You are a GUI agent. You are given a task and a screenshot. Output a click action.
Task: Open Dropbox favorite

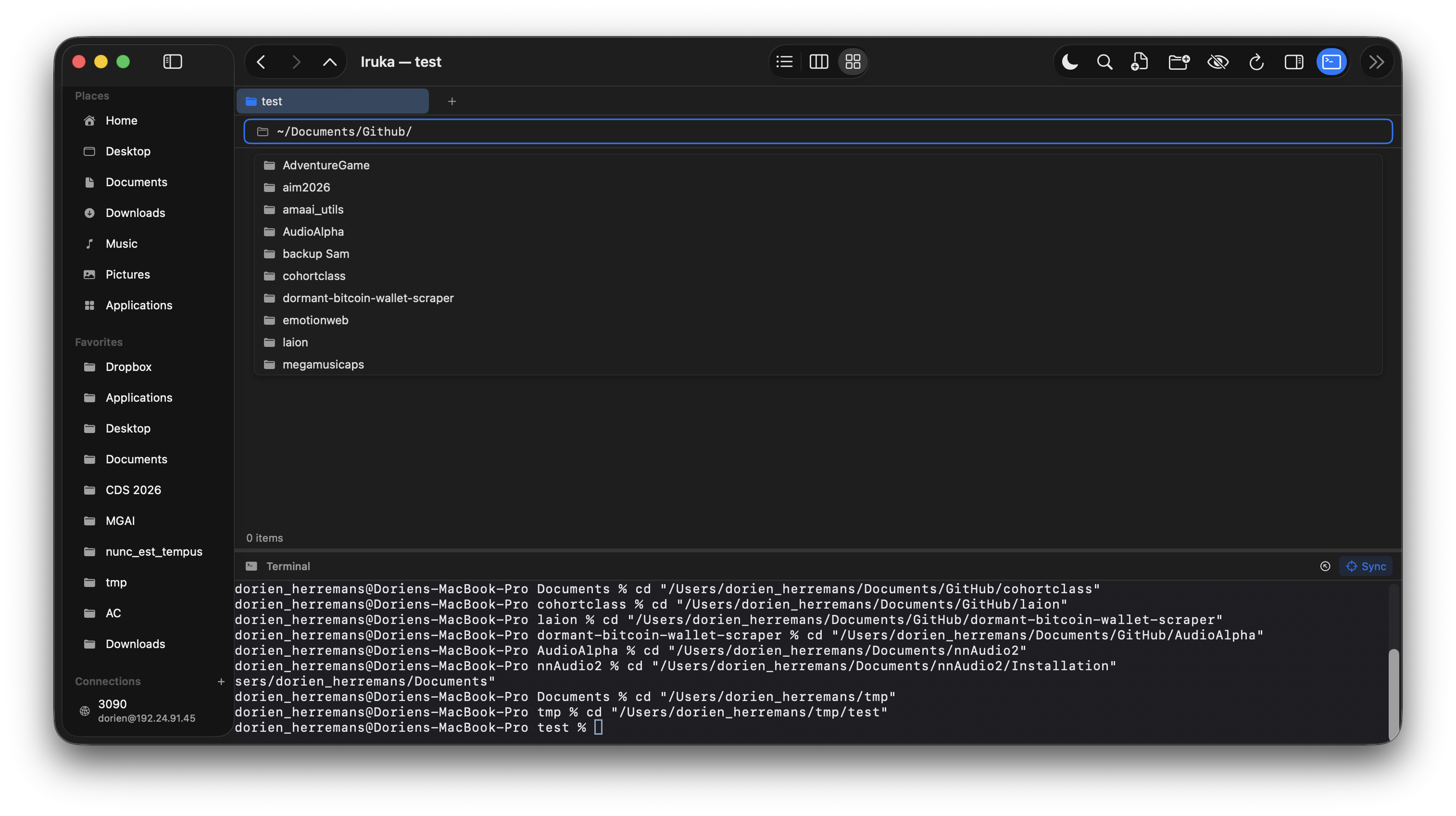(148, 367)
